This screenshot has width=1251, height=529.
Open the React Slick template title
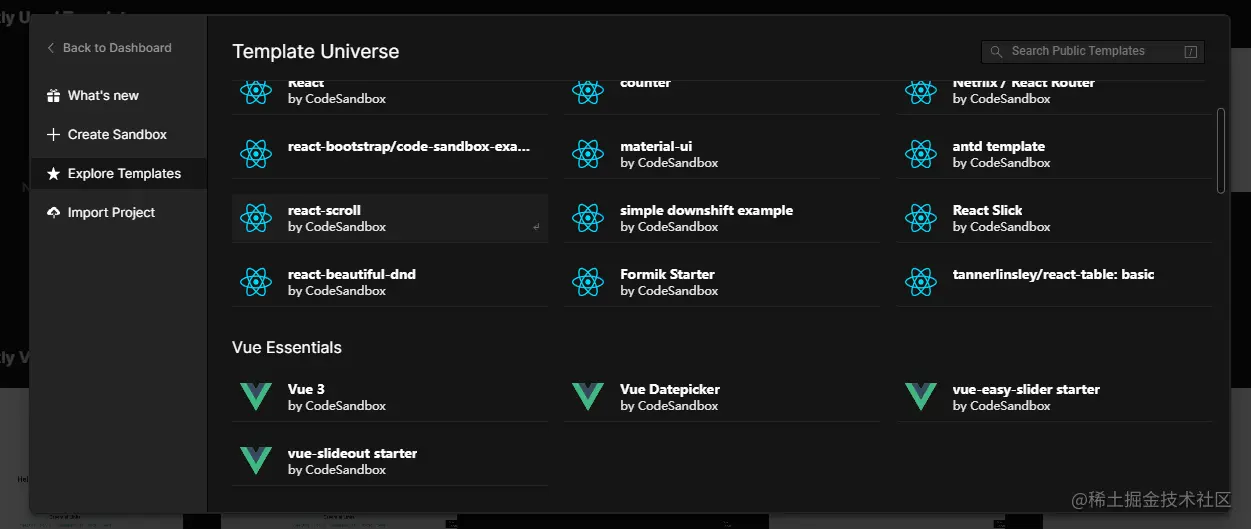(988, 210)
